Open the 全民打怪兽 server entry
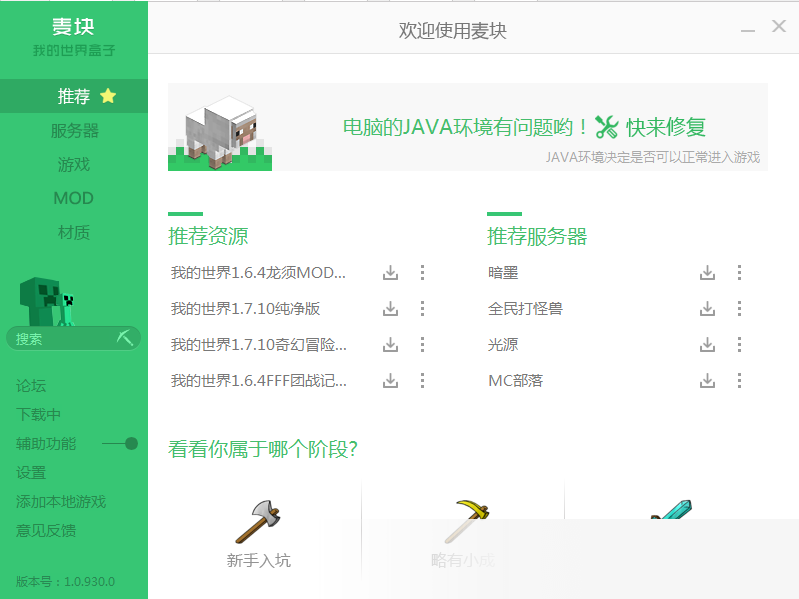Screen dimensions: 799x599 pos(525,309)
